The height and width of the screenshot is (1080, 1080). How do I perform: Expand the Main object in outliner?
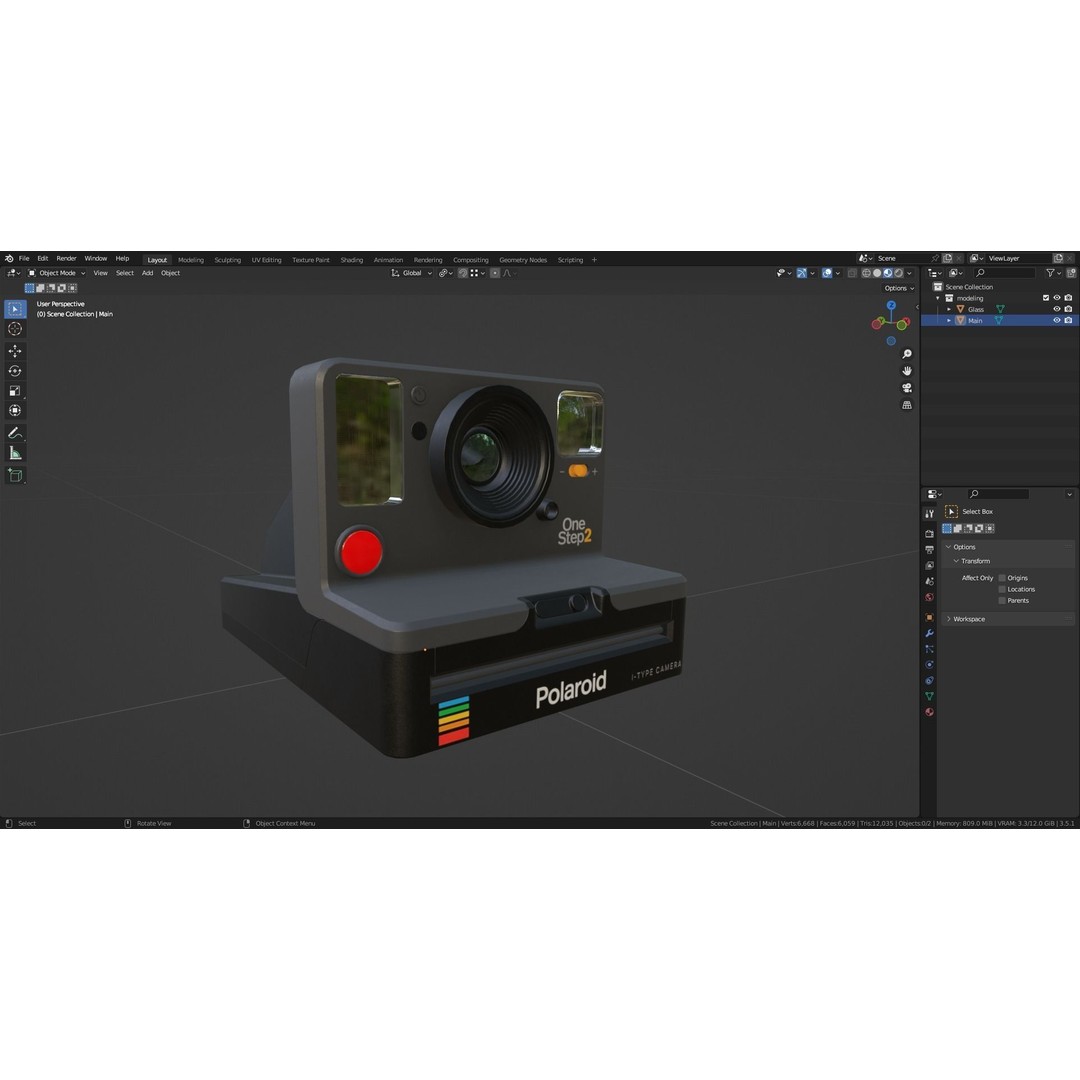(x=949, y=320)
